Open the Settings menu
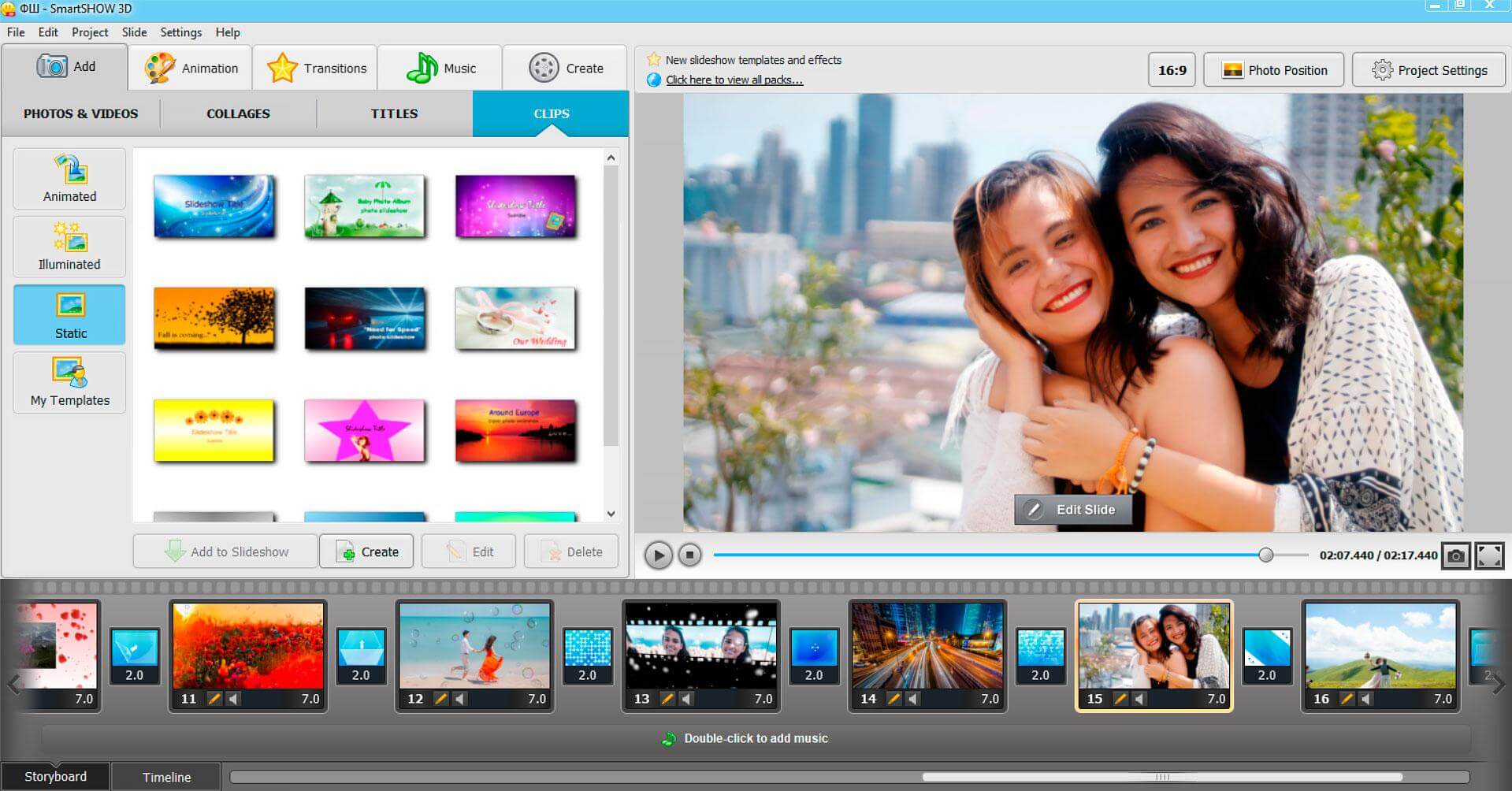 [x=180, y=32]
